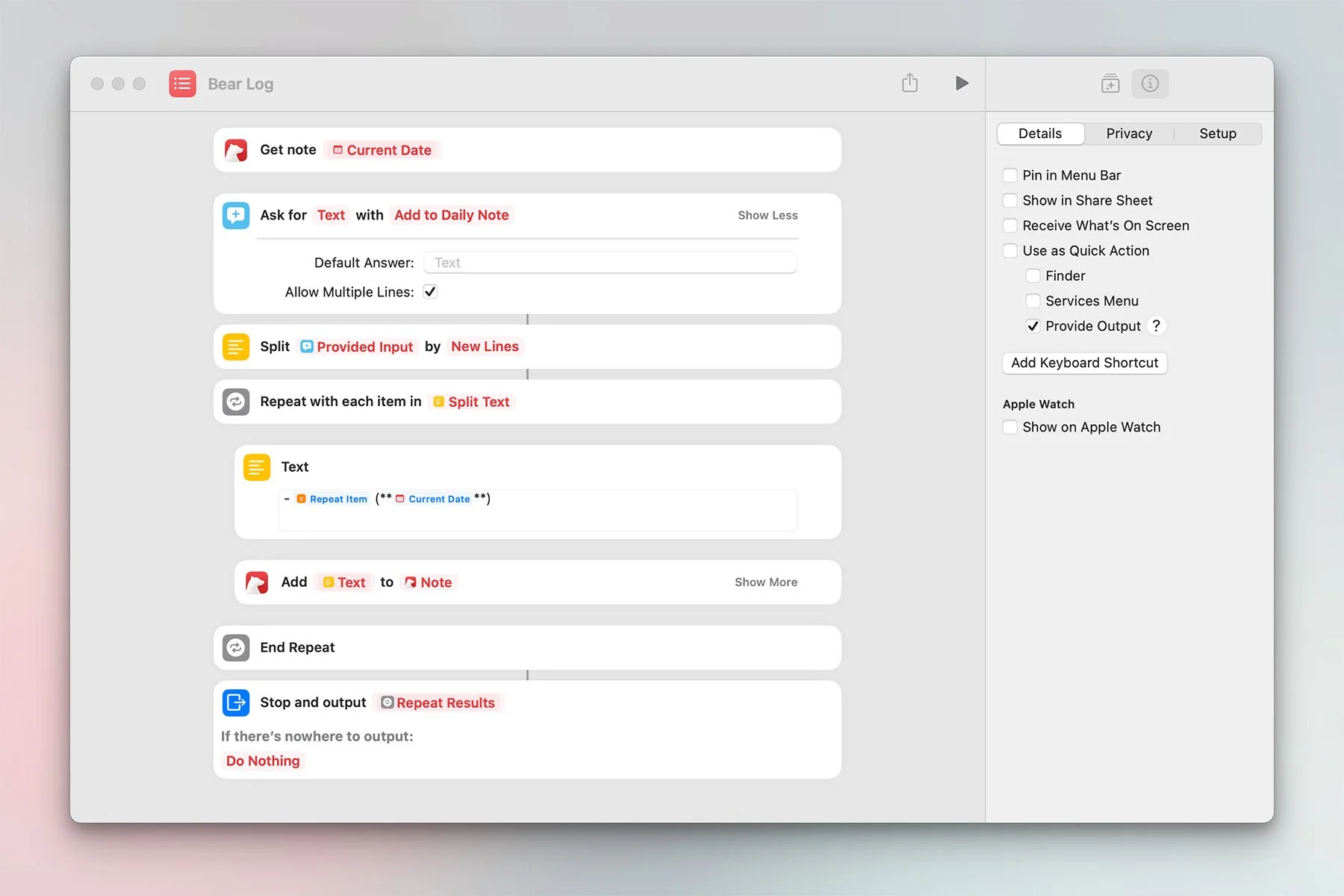Select the Text variable in Add action
This screenshot has height=896, width=1344.
pos(344,582)
